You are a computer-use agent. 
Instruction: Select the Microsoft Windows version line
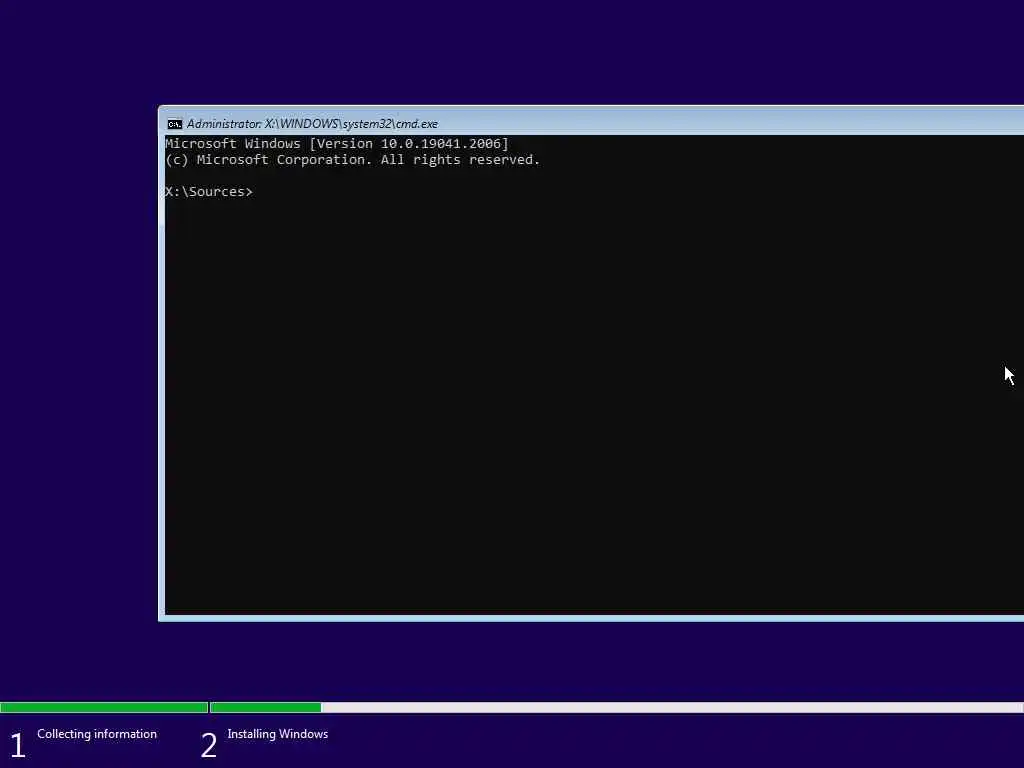click(337, 144)
